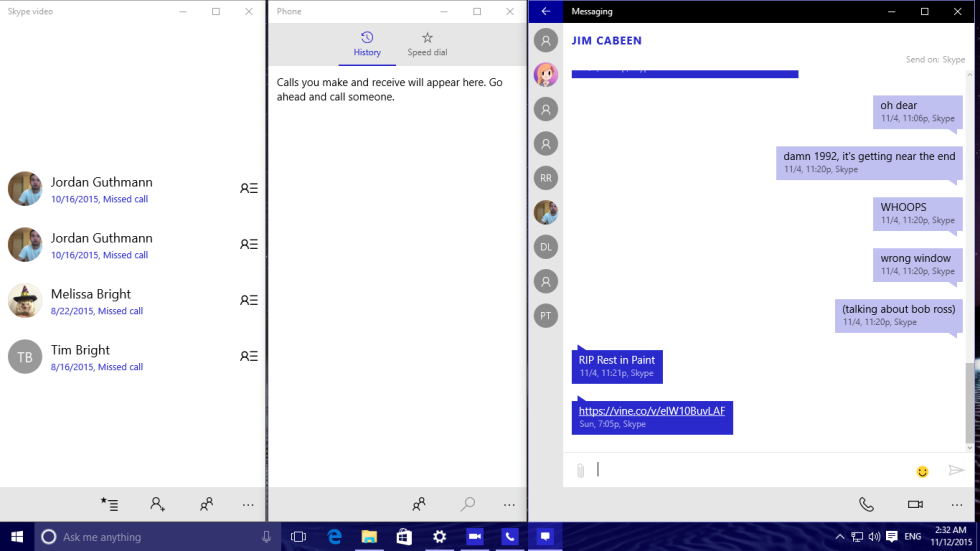980x551 pixels.
Task: Open Task View on taskbar
Action: [299, 537]
